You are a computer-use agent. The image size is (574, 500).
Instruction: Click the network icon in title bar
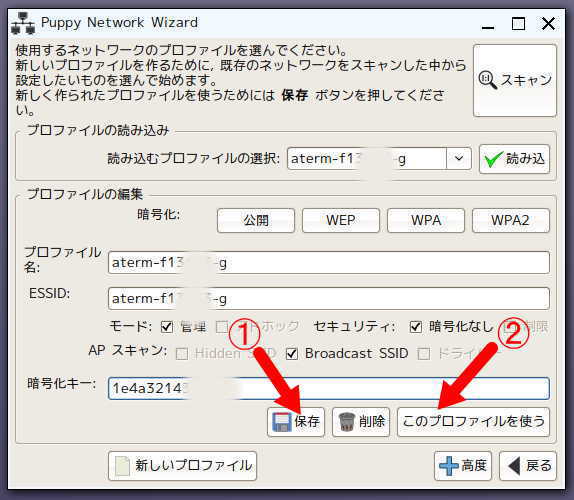(x=23, y=23)
